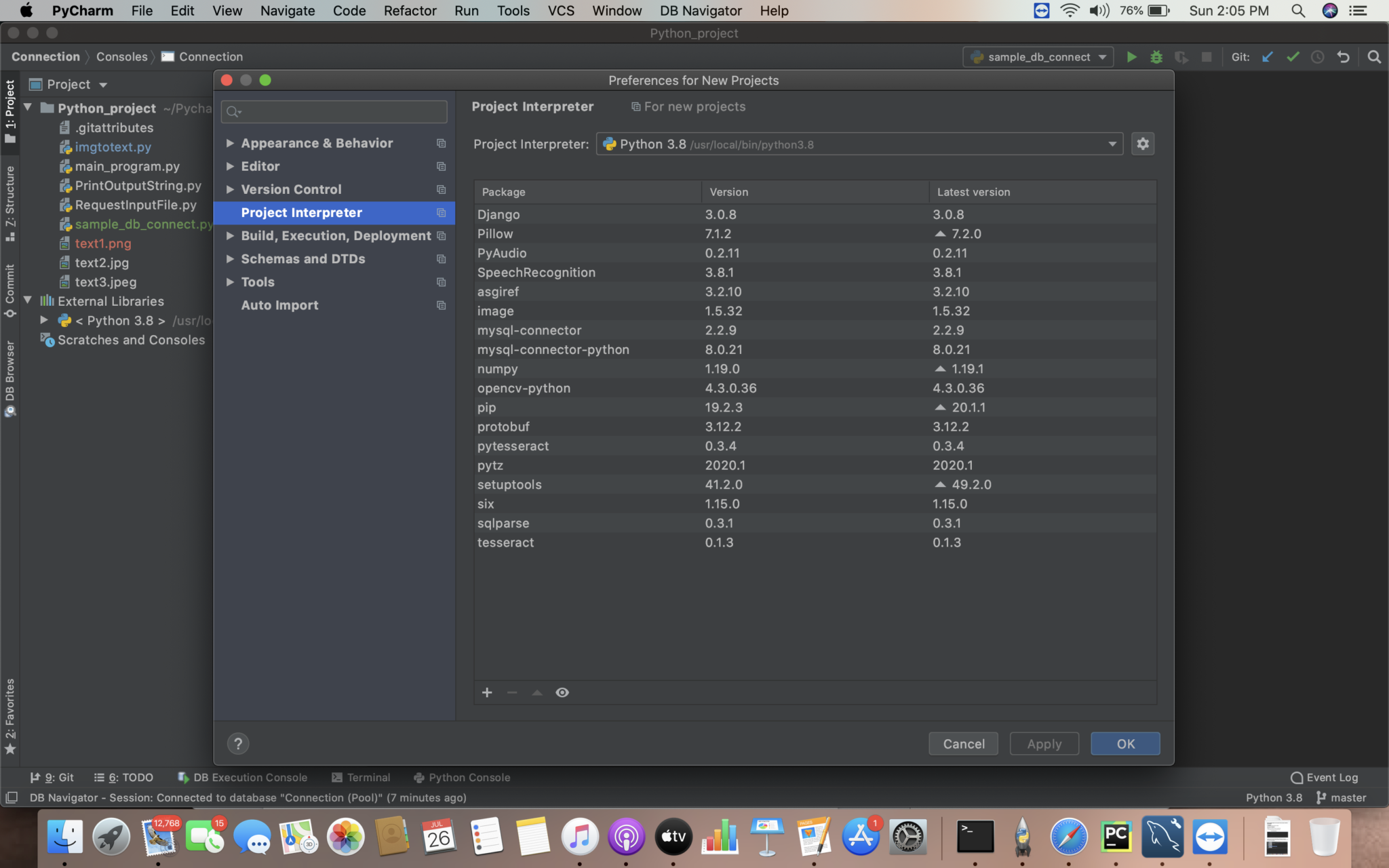Expand Build, Execution, Deployment group
Screen dimensions: 1389x868
230,235
